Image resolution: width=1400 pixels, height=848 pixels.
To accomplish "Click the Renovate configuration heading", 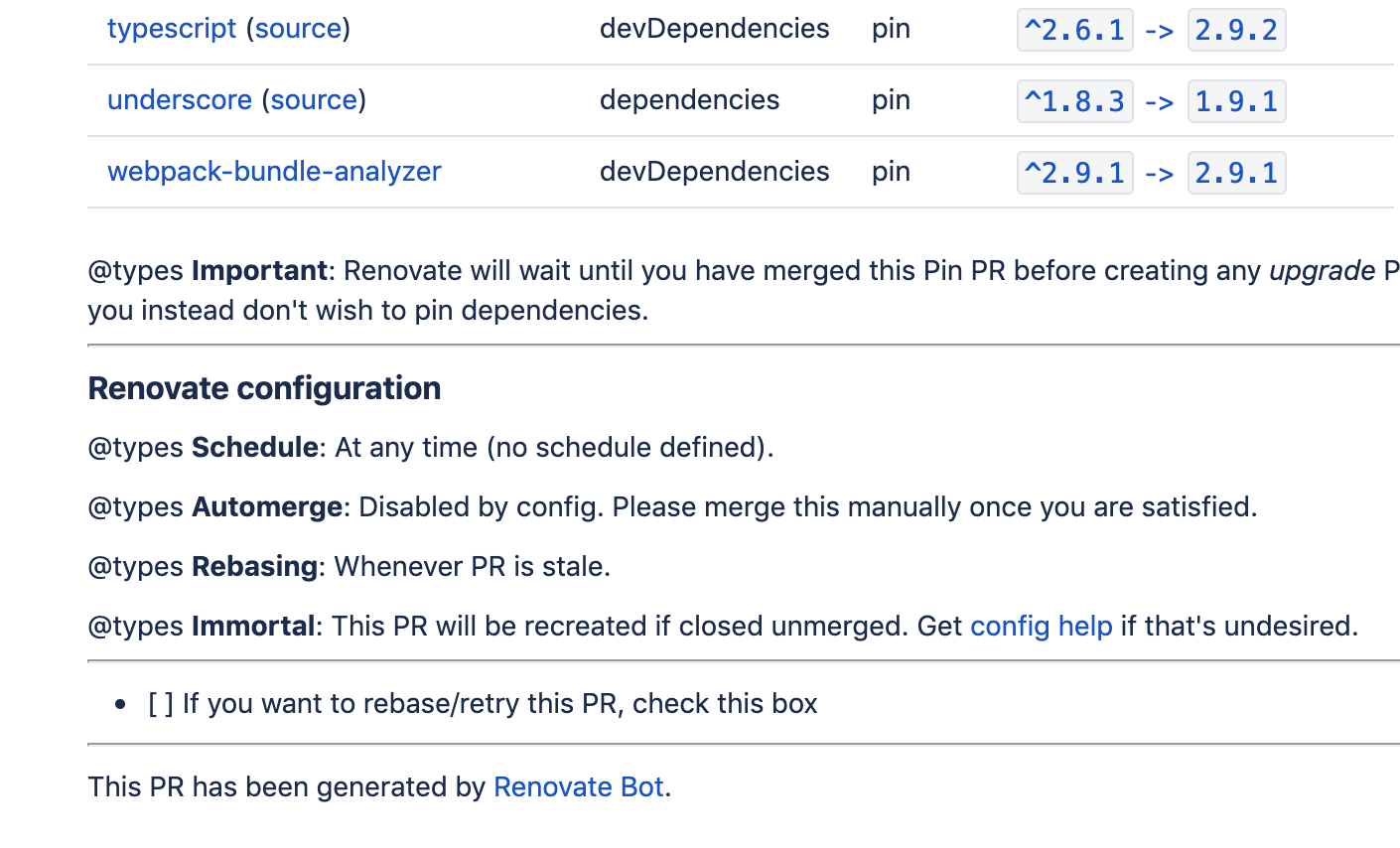I will [x=264, y=388].
